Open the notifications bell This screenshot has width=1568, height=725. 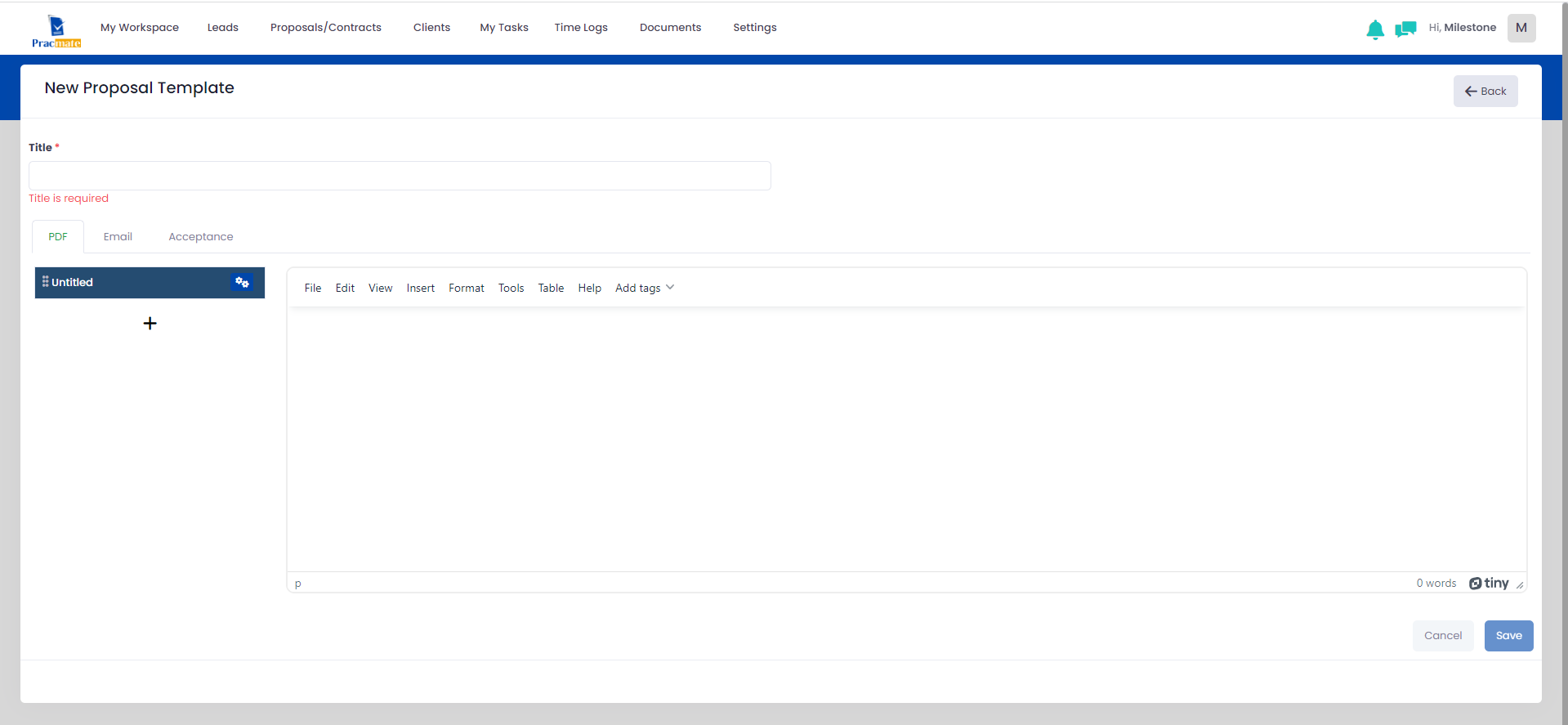click(1375, 29)
